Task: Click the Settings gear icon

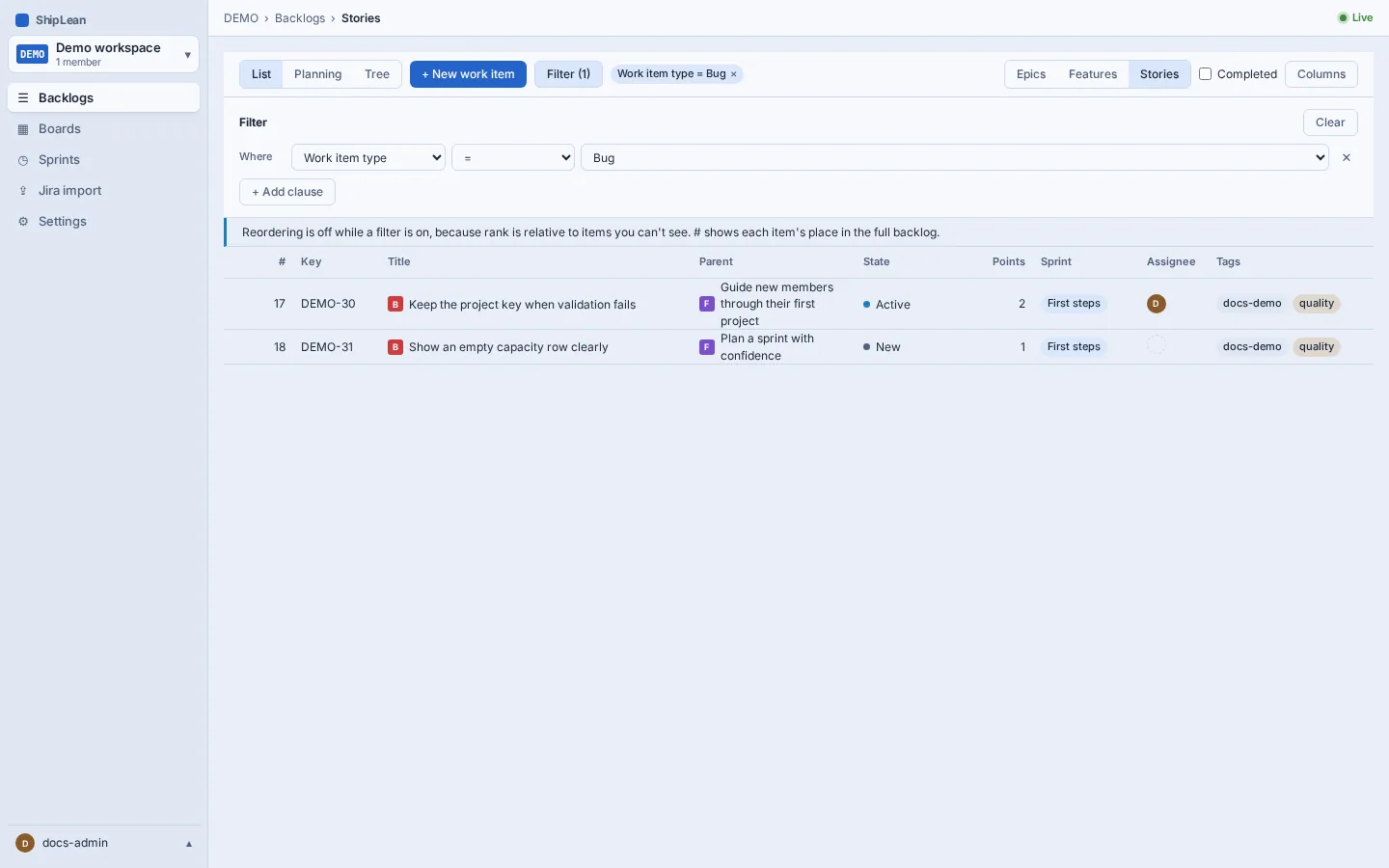Action: (x=23, y=222)
